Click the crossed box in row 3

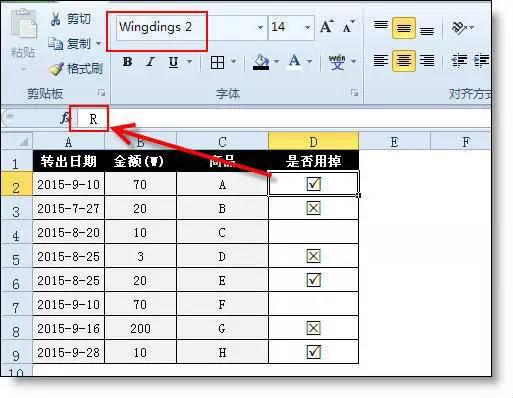[313, 208]
